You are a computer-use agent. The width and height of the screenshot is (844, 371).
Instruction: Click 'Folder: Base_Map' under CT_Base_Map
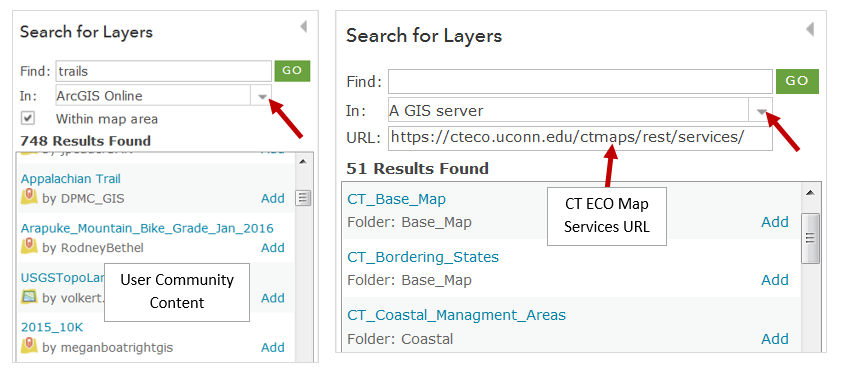pyautogui.click(x=410, y=222)
